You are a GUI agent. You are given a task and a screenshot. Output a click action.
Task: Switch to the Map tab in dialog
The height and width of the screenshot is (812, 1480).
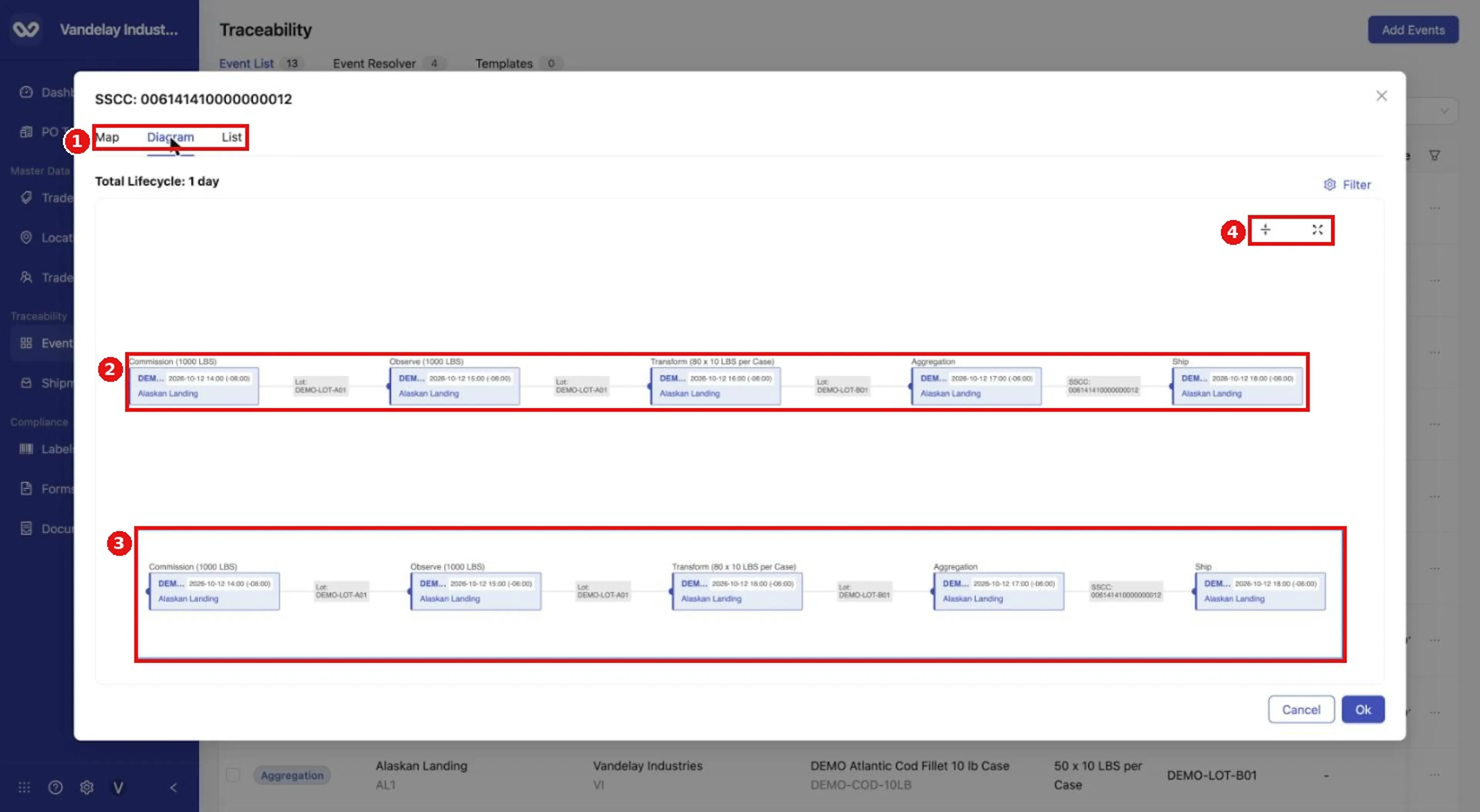(108, 137)
